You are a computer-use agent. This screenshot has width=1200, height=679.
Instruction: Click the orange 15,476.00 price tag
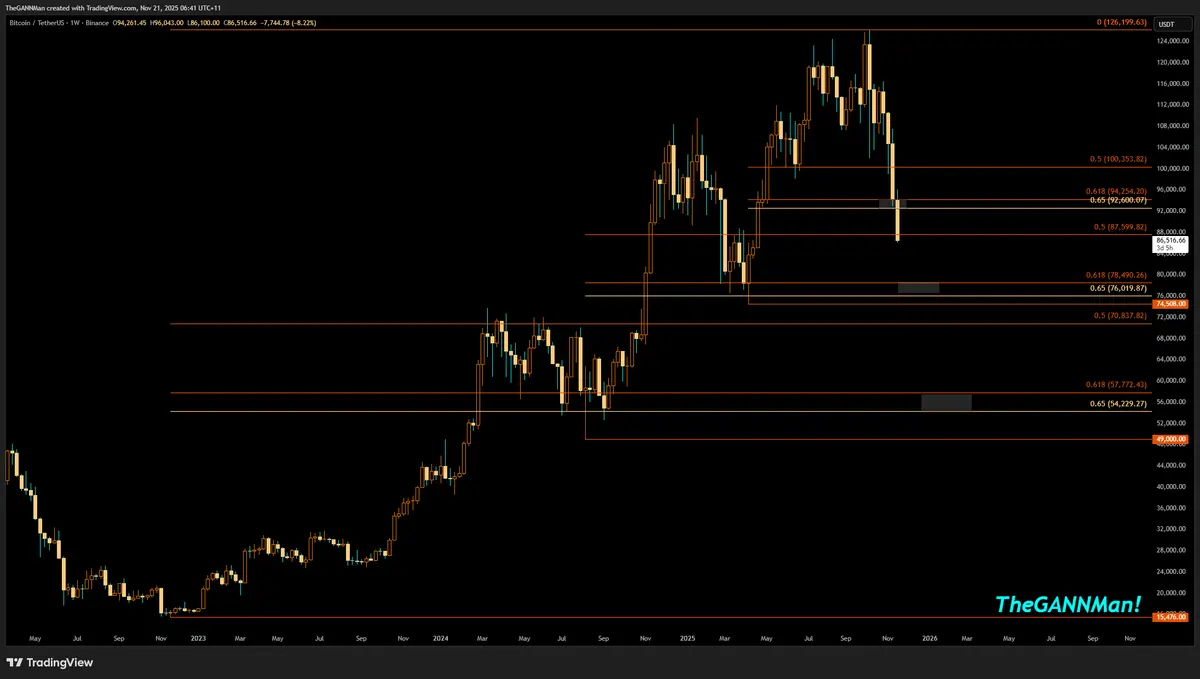[x=1170, y=617]
